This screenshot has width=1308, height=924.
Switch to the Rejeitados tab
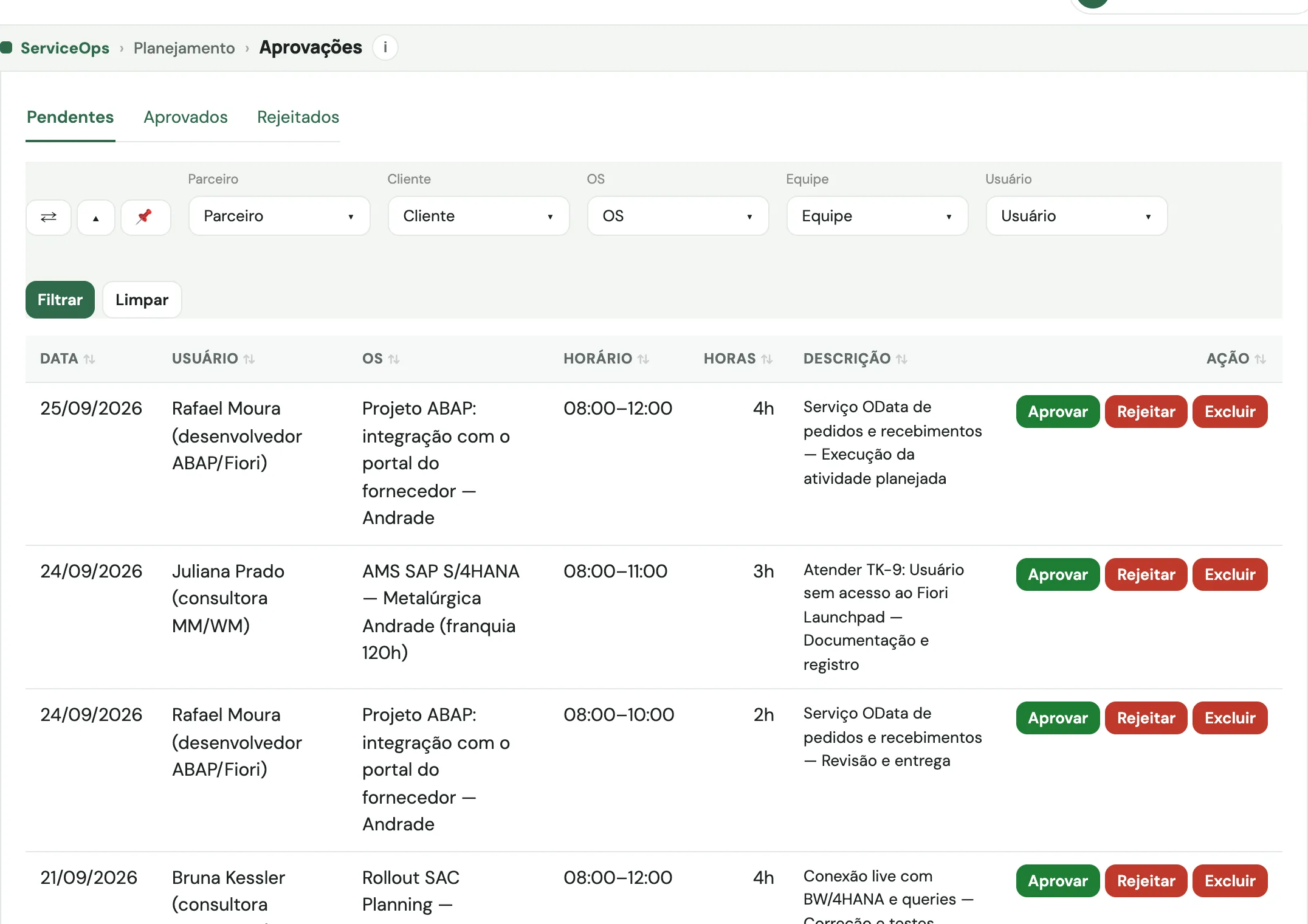(298, 117)
